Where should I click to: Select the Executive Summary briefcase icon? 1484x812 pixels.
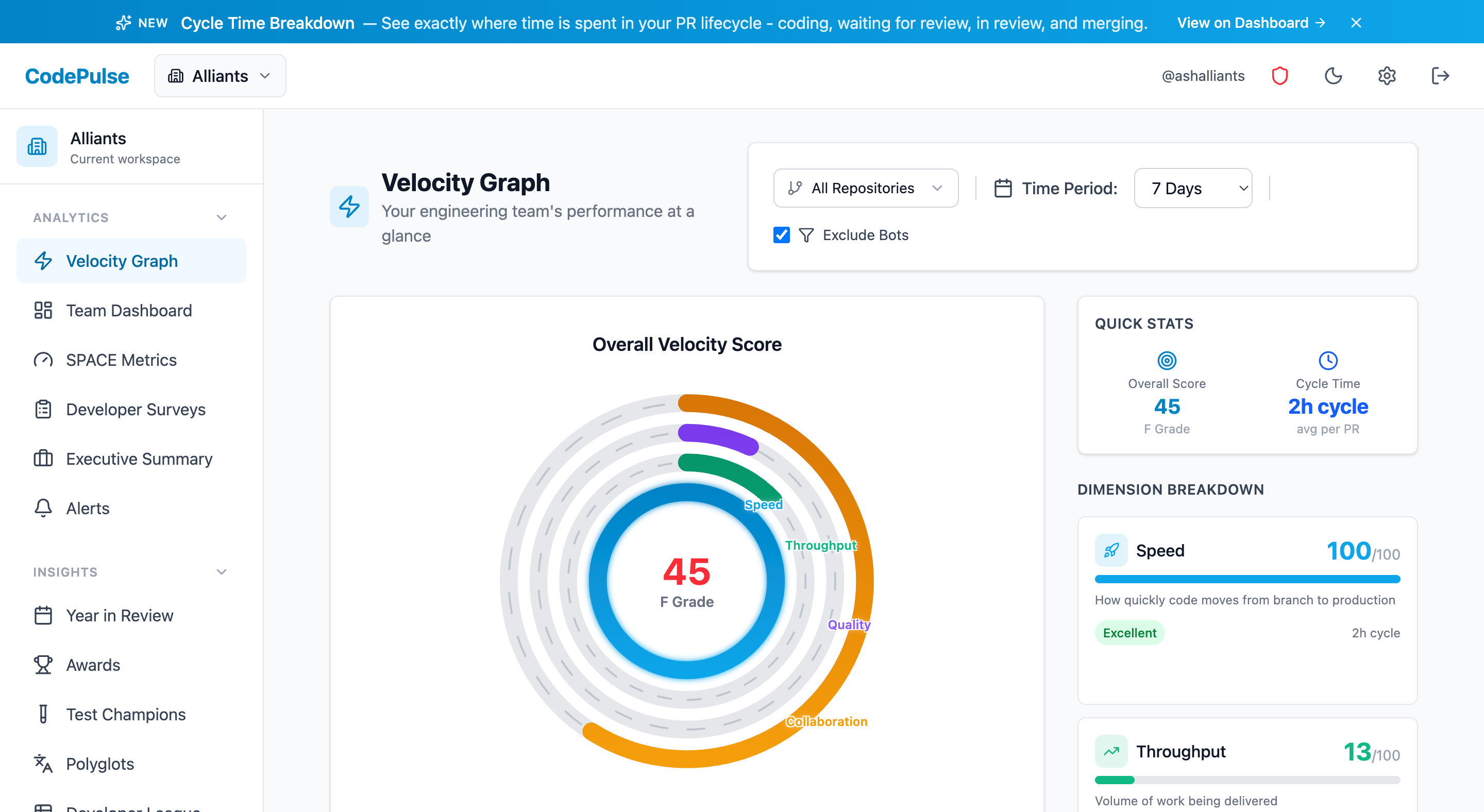coord(43,459)
